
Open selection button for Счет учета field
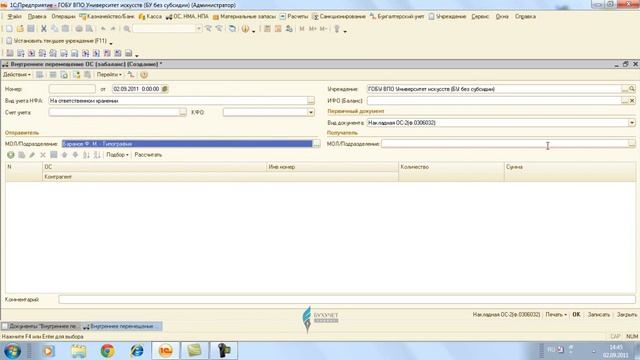point(183,113)
